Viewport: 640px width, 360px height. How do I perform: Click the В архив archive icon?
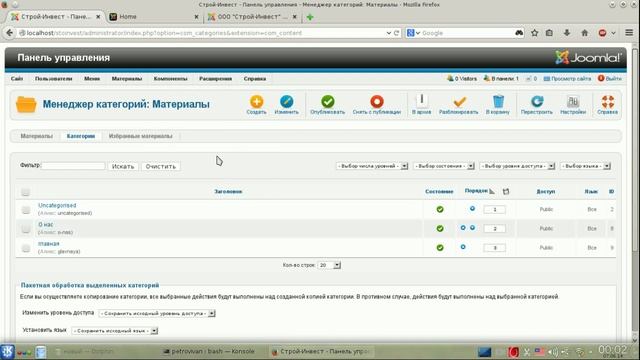(422, 101)
